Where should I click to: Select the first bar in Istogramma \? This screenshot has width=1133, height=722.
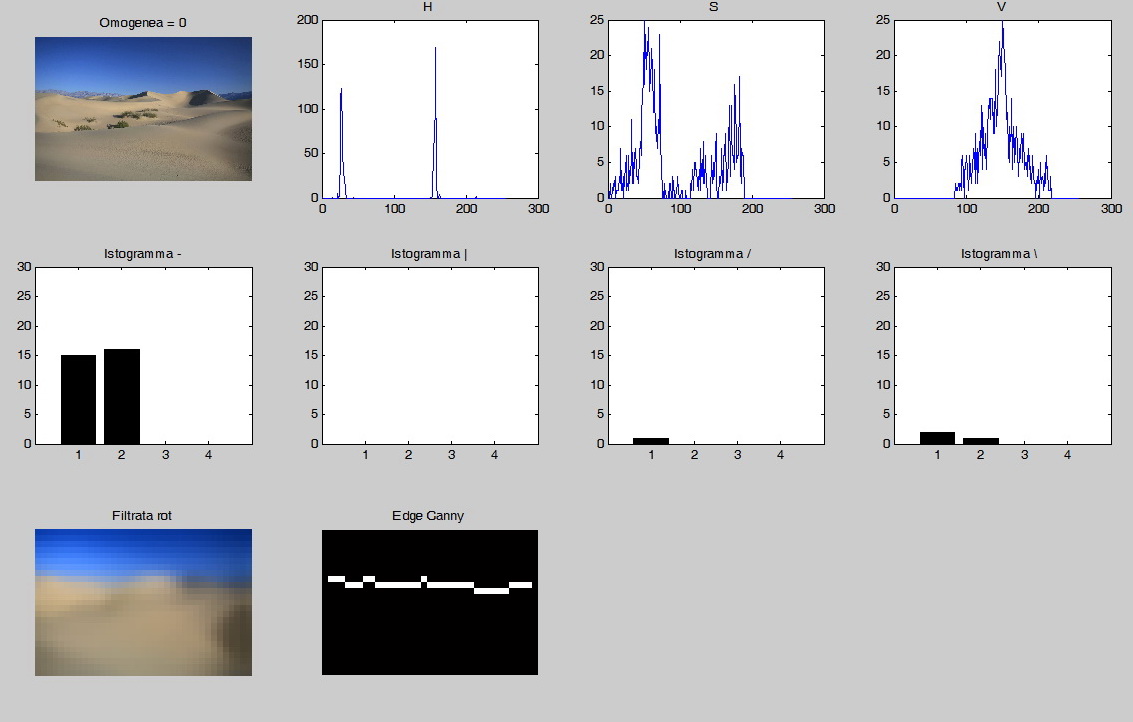(x=938, y=437)
